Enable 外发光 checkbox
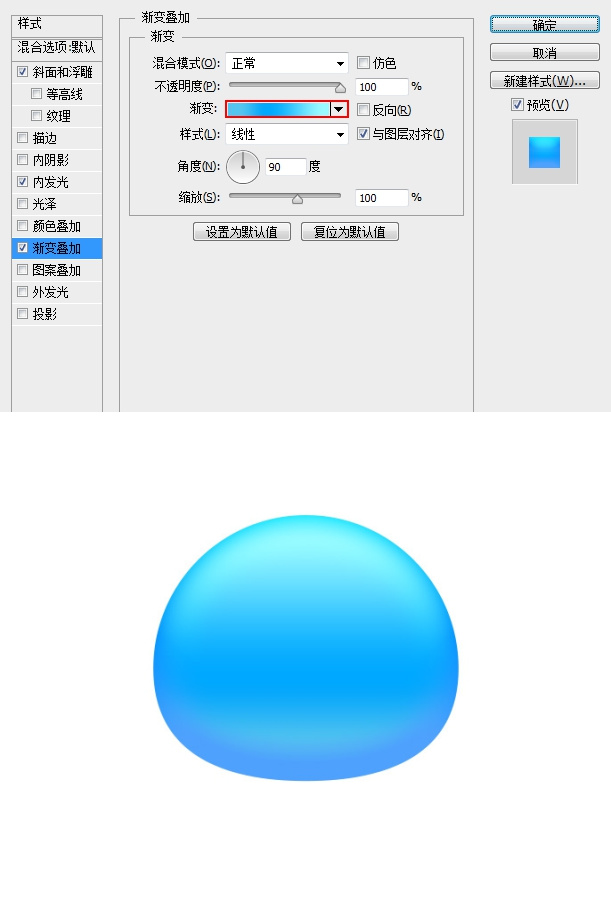 22,292
